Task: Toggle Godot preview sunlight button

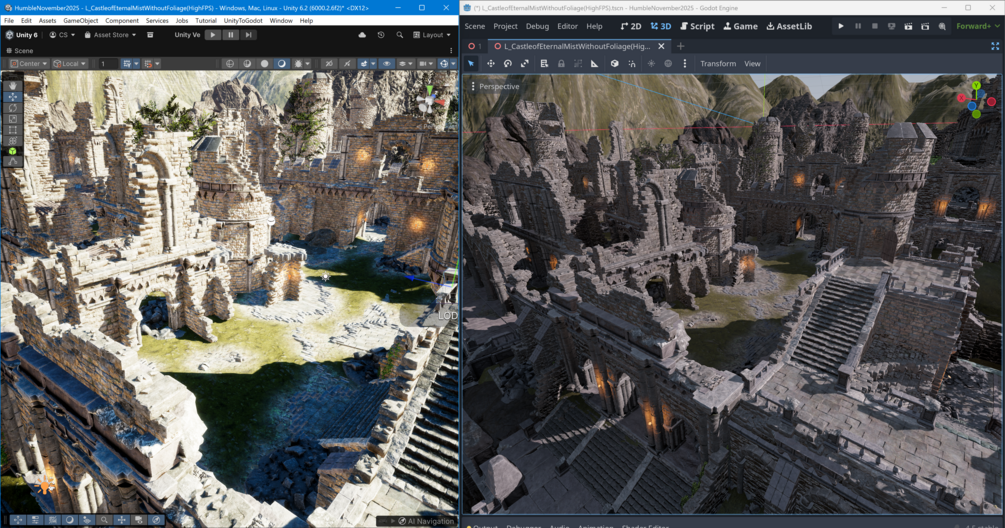Action: point(651,63)
